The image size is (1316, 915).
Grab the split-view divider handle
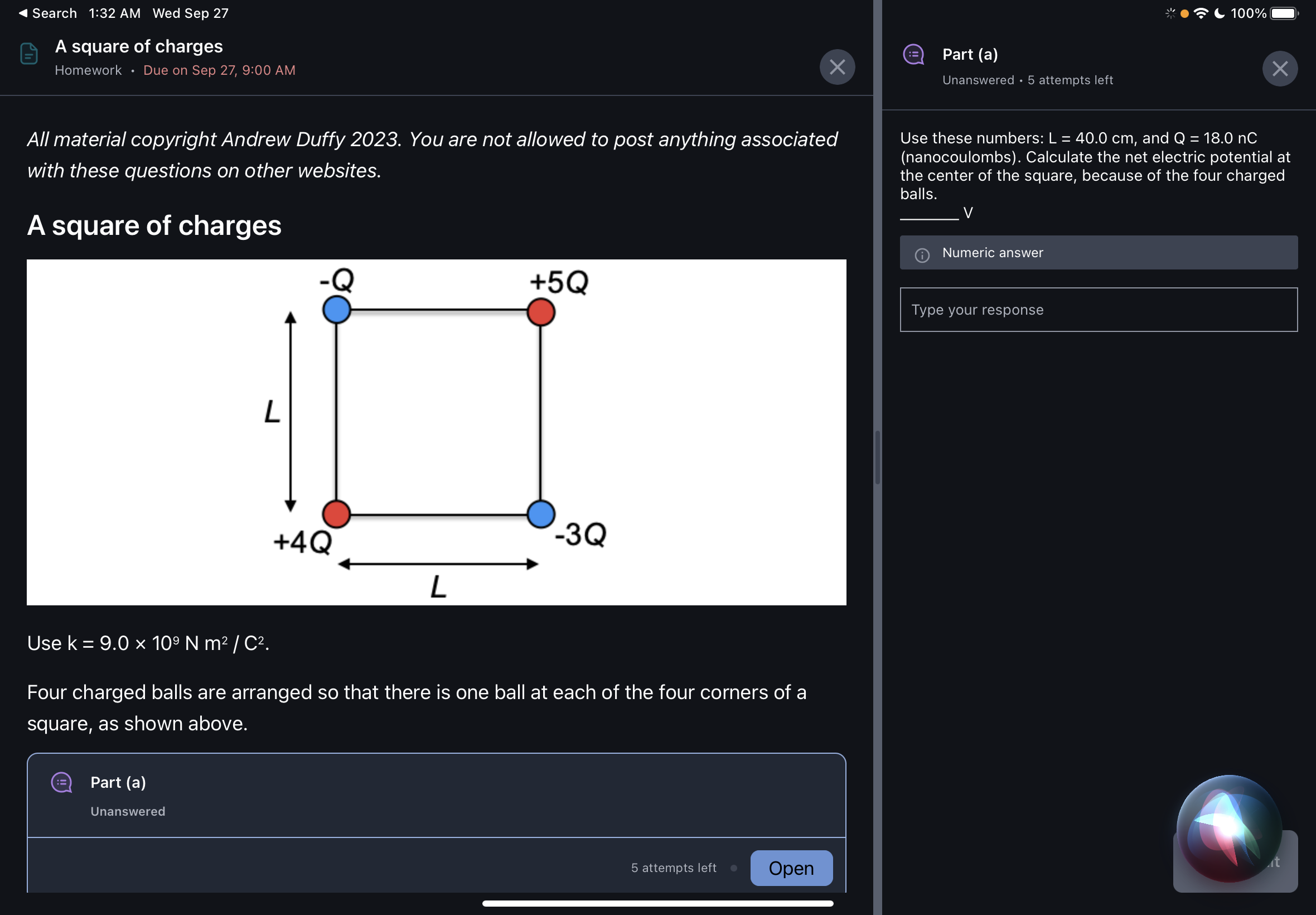click(877, 458)
